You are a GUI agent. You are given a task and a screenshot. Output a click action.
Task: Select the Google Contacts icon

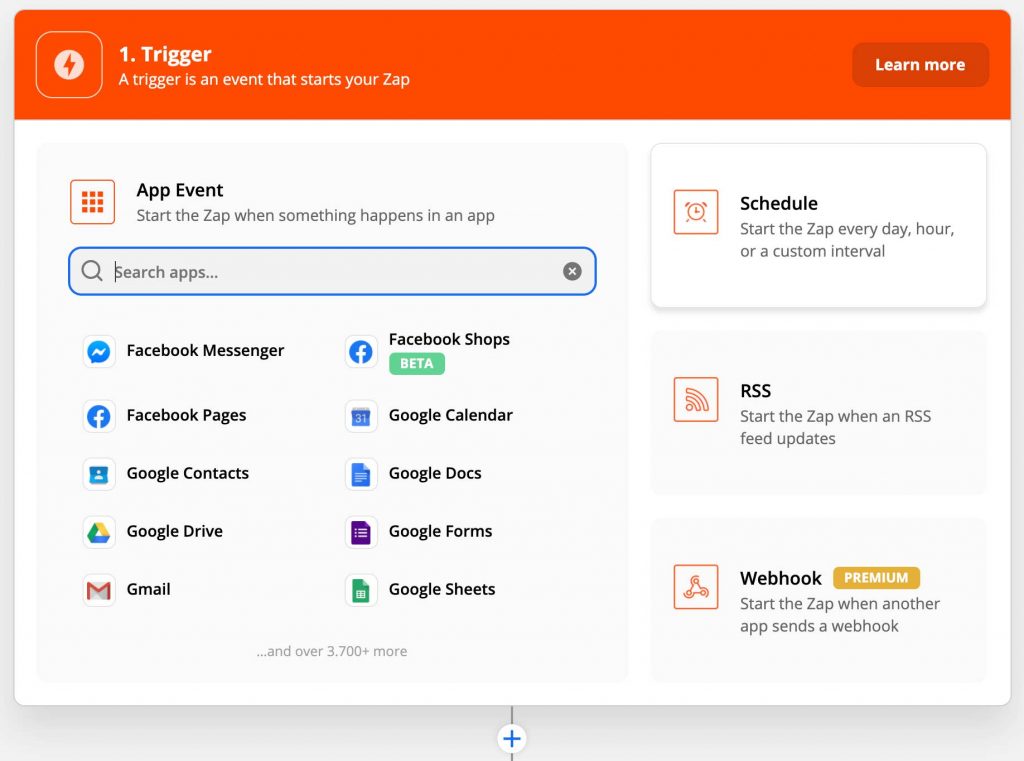(98, 474)
